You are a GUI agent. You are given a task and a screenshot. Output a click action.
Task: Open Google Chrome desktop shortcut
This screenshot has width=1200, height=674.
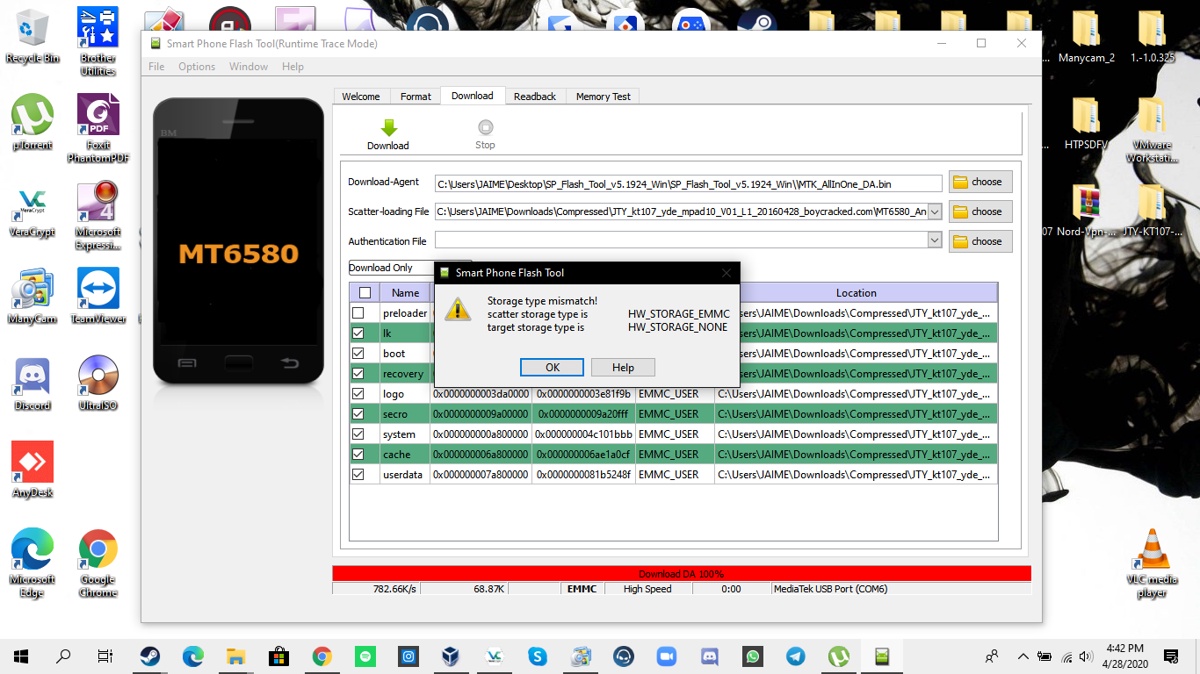point(98,564)
